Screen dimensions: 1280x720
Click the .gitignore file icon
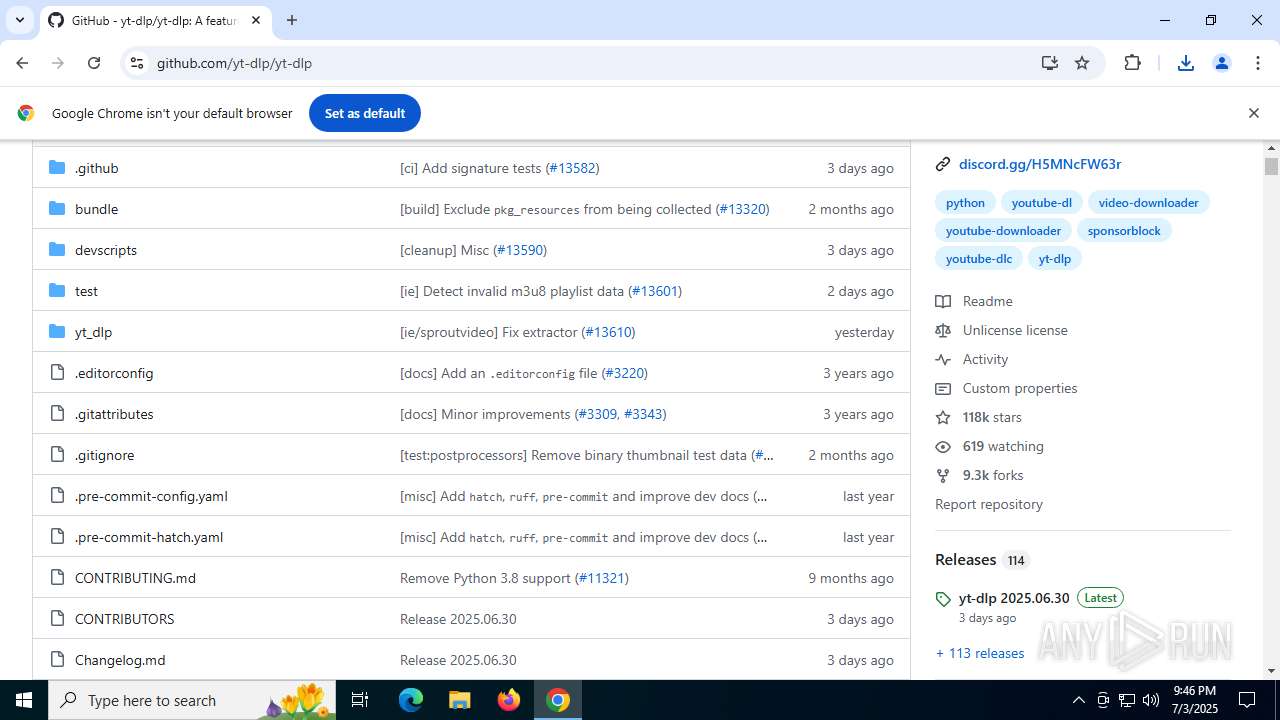pyautogui.click(x=57, y=455)
